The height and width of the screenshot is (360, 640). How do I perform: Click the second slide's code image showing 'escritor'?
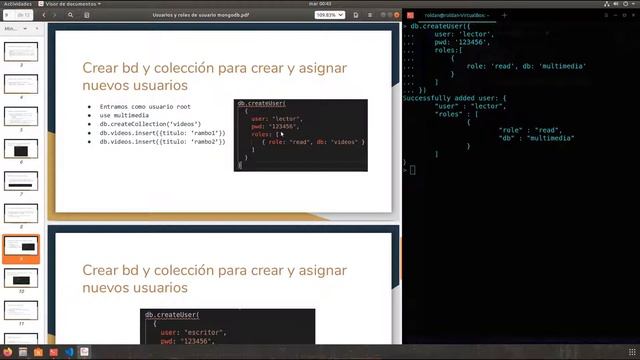[228, 327]
